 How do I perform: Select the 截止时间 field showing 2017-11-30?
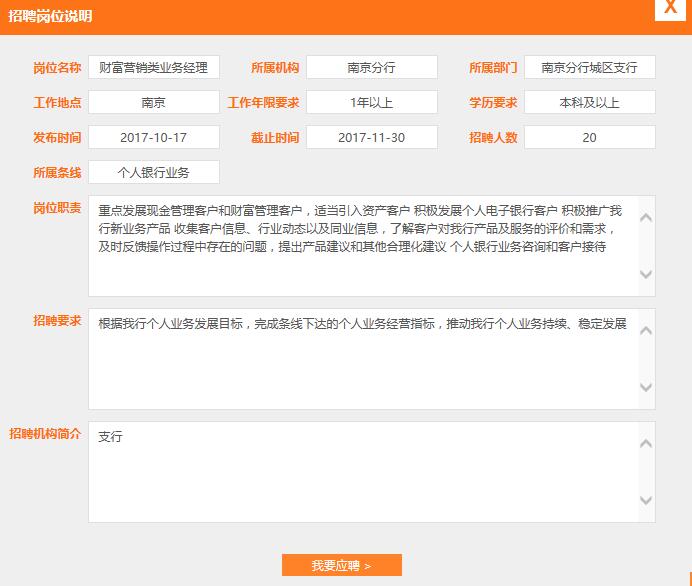tap(371, 137)
